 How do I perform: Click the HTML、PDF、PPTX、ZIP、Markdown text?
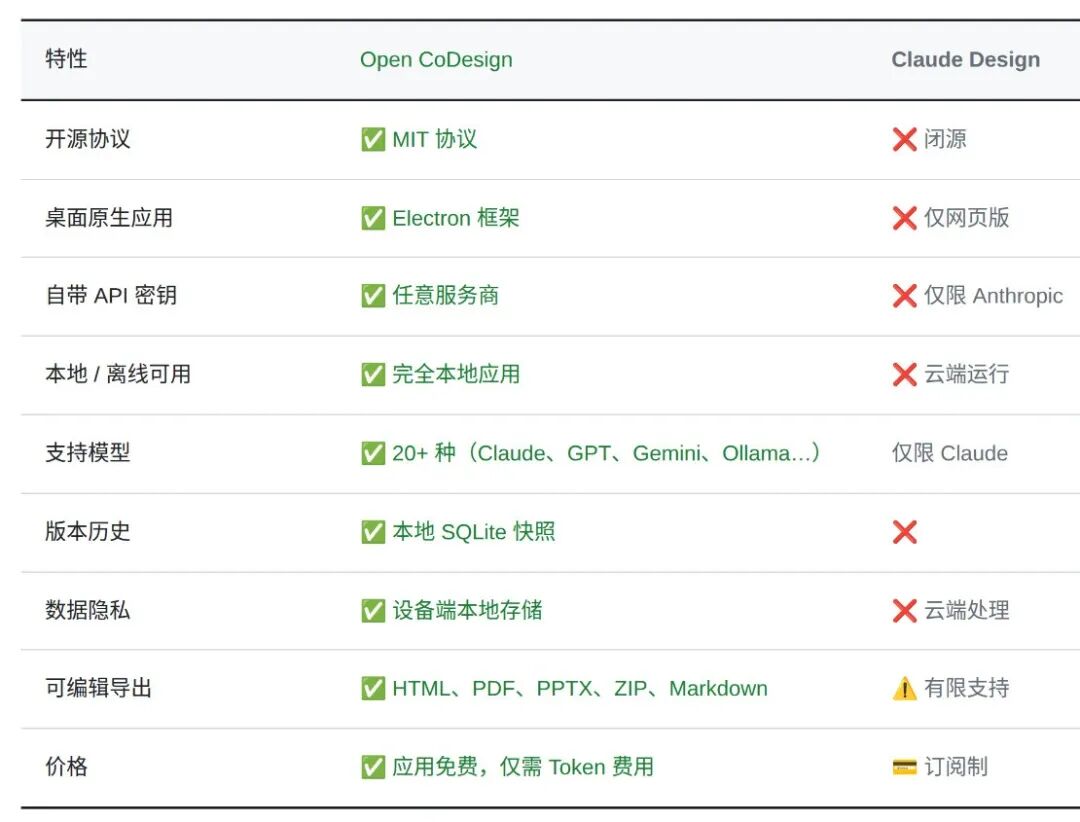pyautogui.click(x=579, y=689)
